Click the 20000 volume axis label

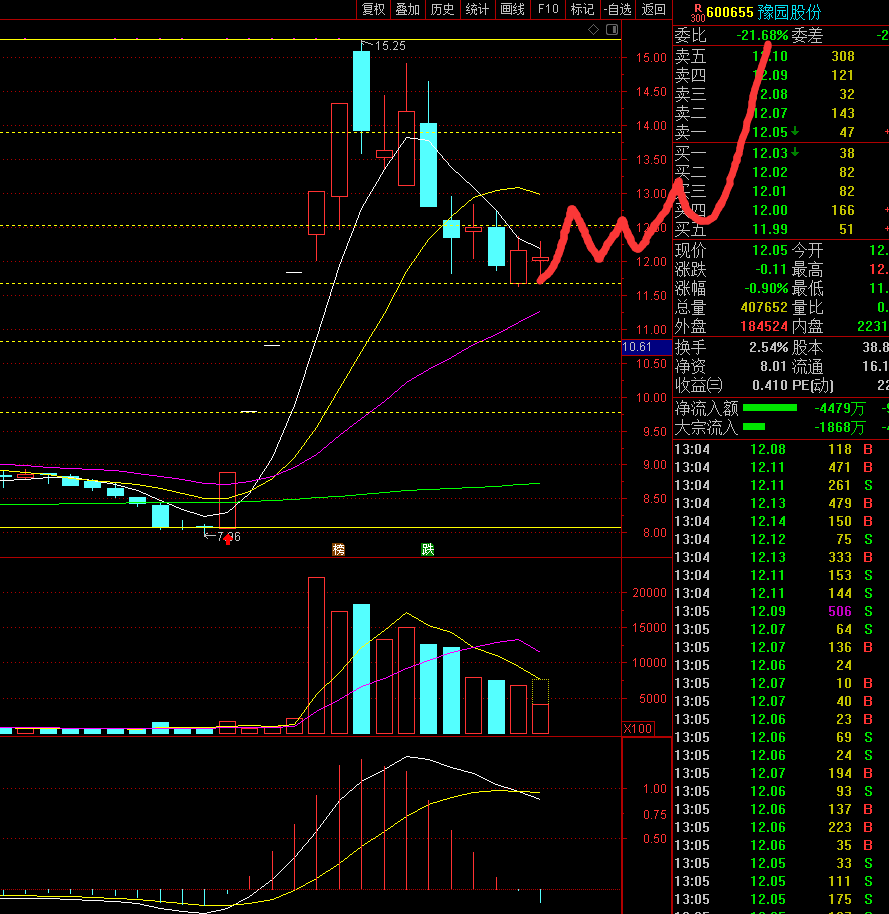[x=649, y=593]
